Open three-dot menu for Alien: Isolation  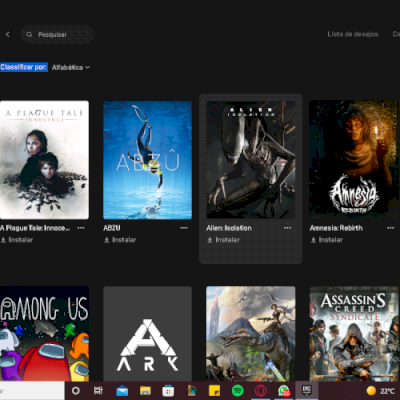tap(287, 228)
